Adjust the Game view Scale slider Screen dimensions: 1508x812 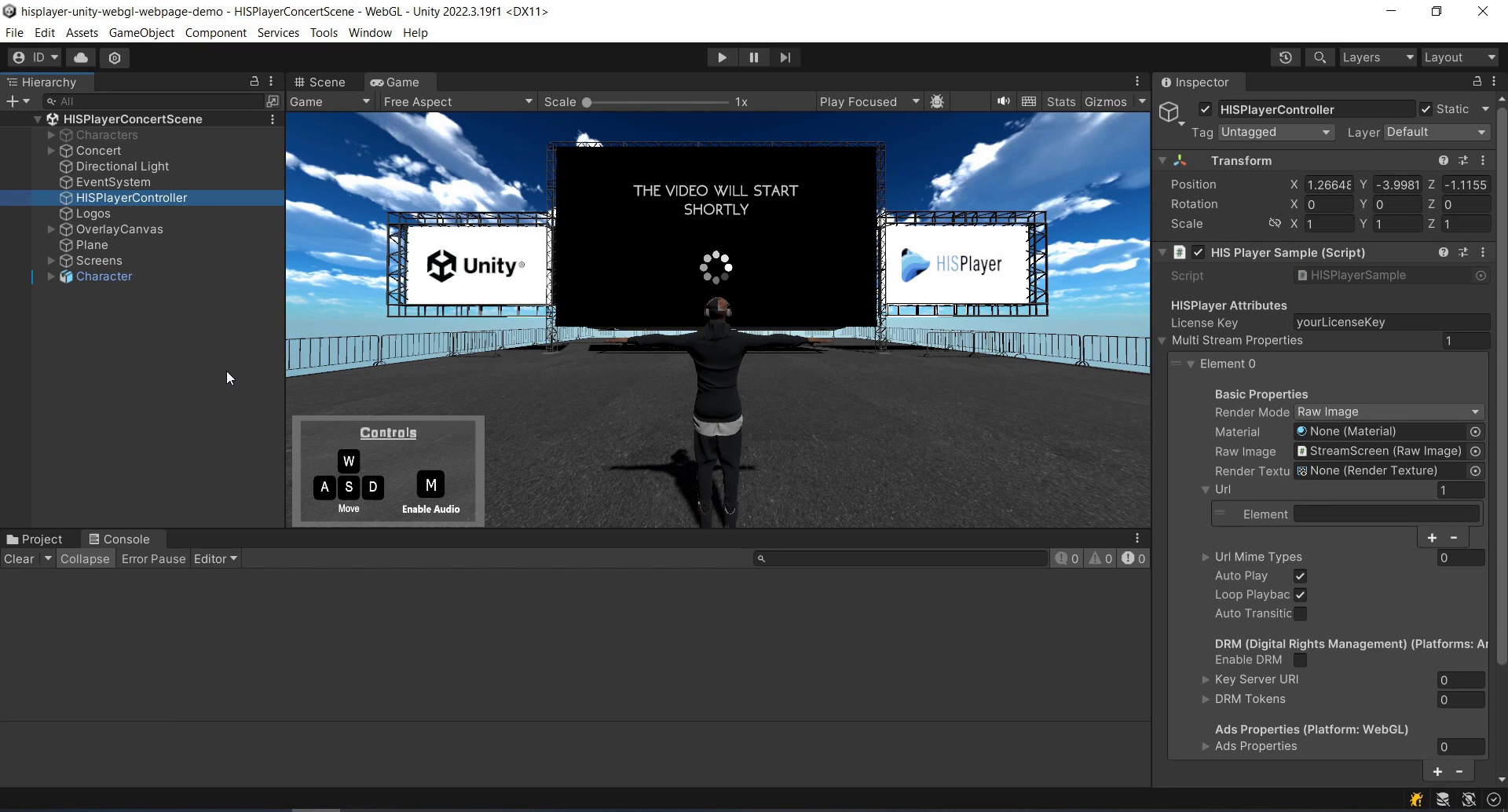pyautogui.click(x=657, y=102)
